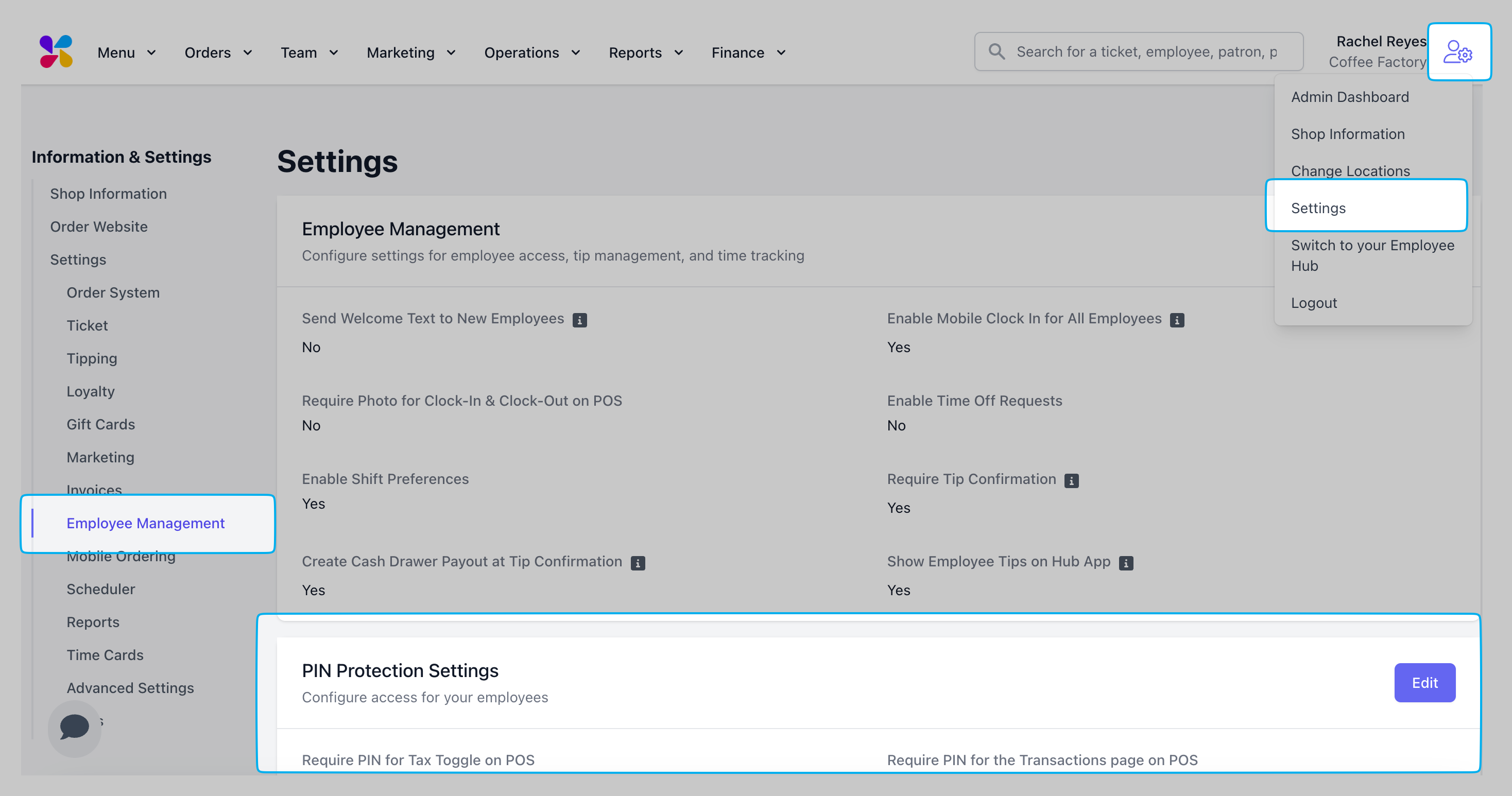Choose Logout in the account menu
Viewport: 1512px width, 796px height.
(x=1314, y=303)
